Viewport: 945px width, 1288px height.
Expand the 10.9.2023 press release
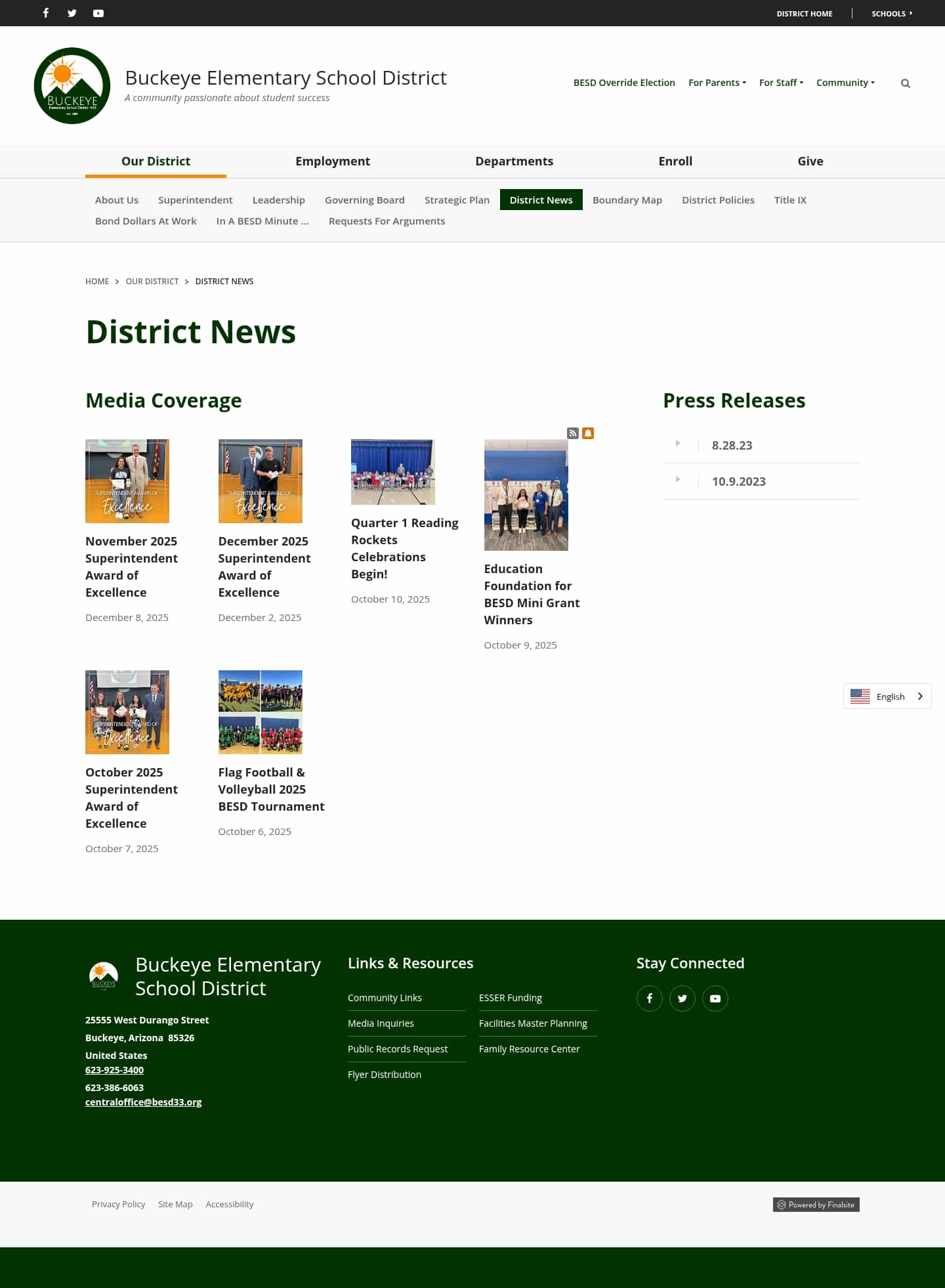[x=761, y=481]
